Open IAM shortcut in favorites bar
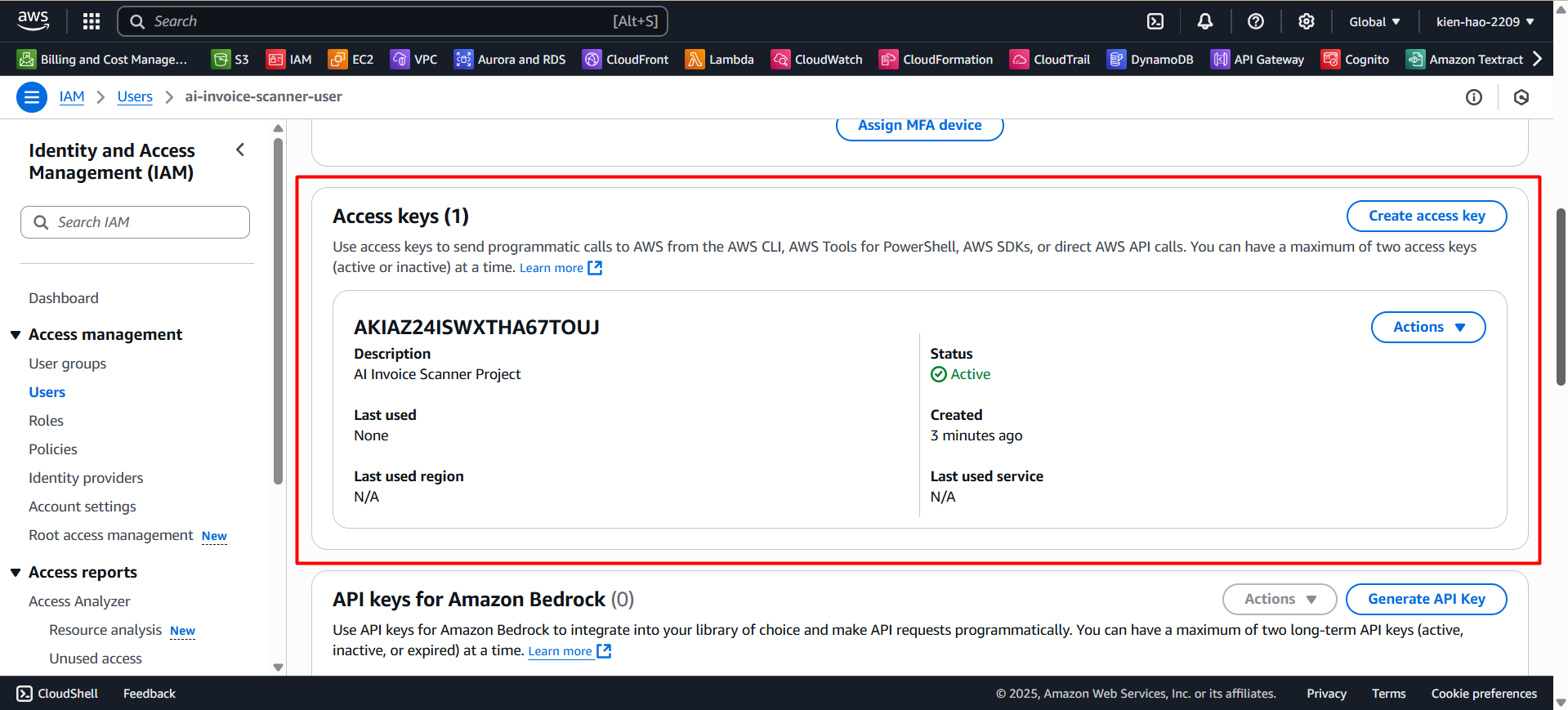The height and width of the screenshot is (710, 1568). click(x=289, y=59)
